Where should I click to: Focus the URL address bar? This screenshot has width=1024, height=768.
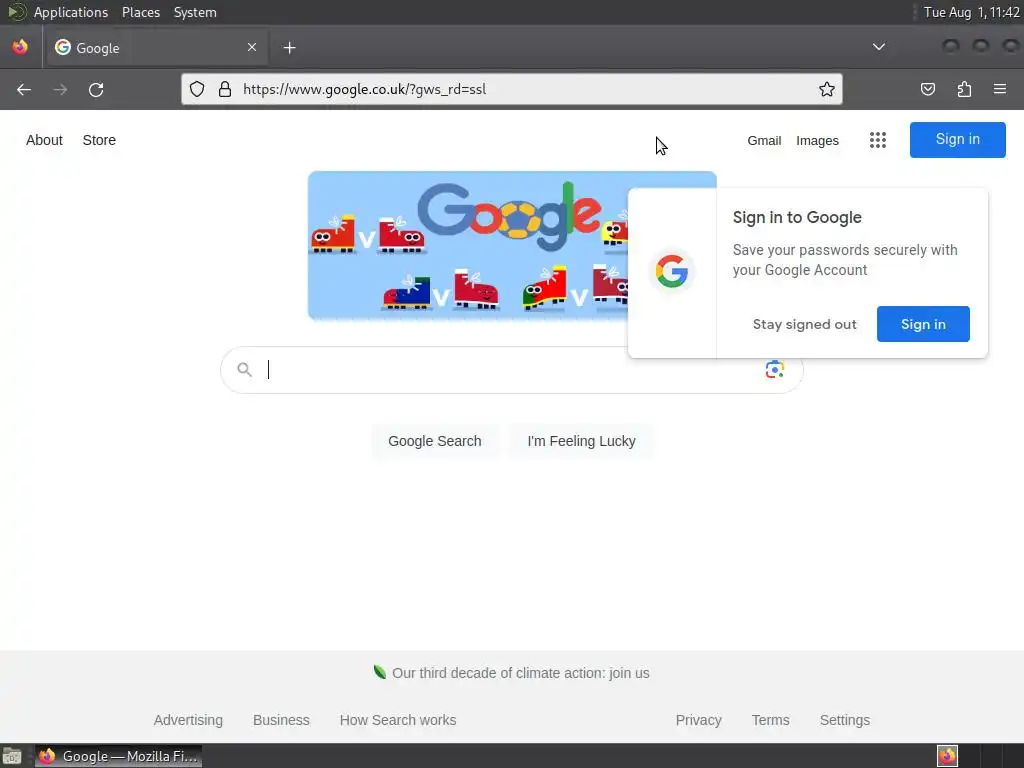pyautogui.click(x=511, y=89)
